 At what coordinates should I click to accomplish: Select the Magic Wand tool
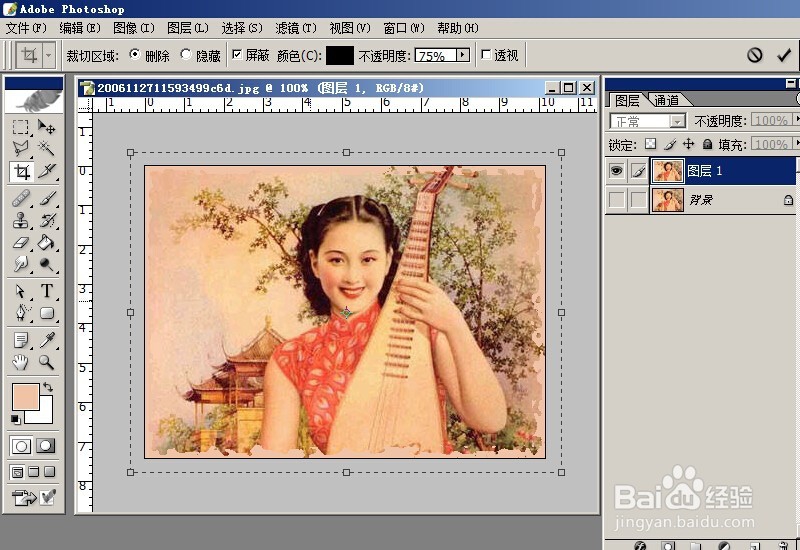click(x=46, y=148)
